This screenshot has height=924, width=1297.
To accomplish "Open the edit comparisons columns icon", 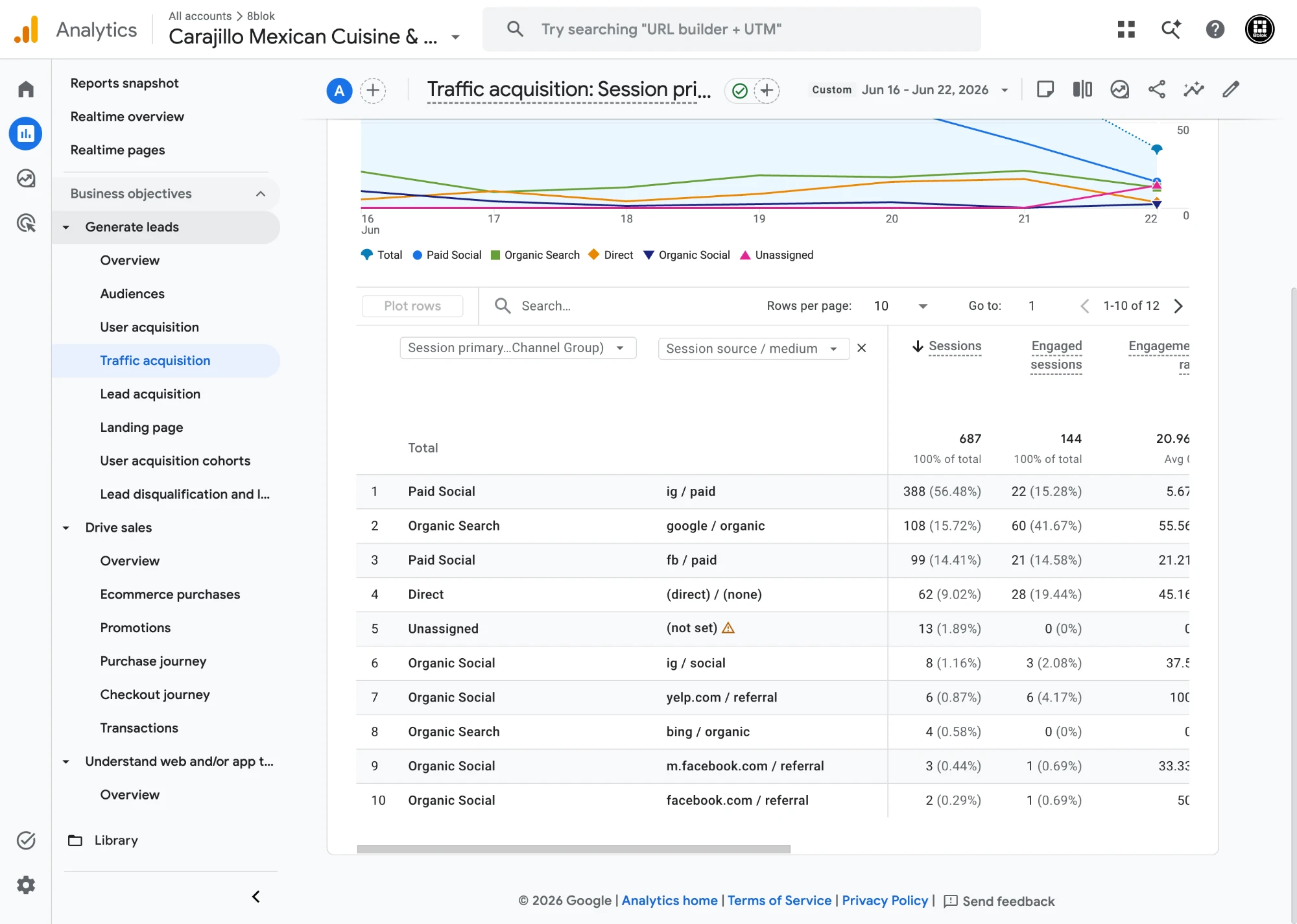I will (1082, 89).
